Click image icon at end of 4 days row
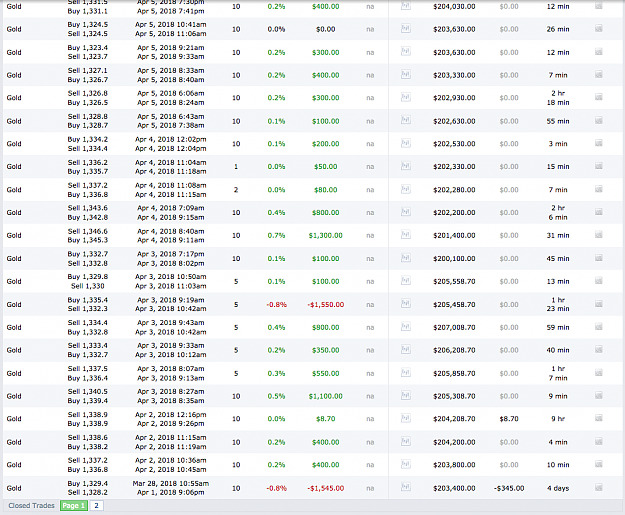This screenshot has height=515, width=625. click(599, 487)
